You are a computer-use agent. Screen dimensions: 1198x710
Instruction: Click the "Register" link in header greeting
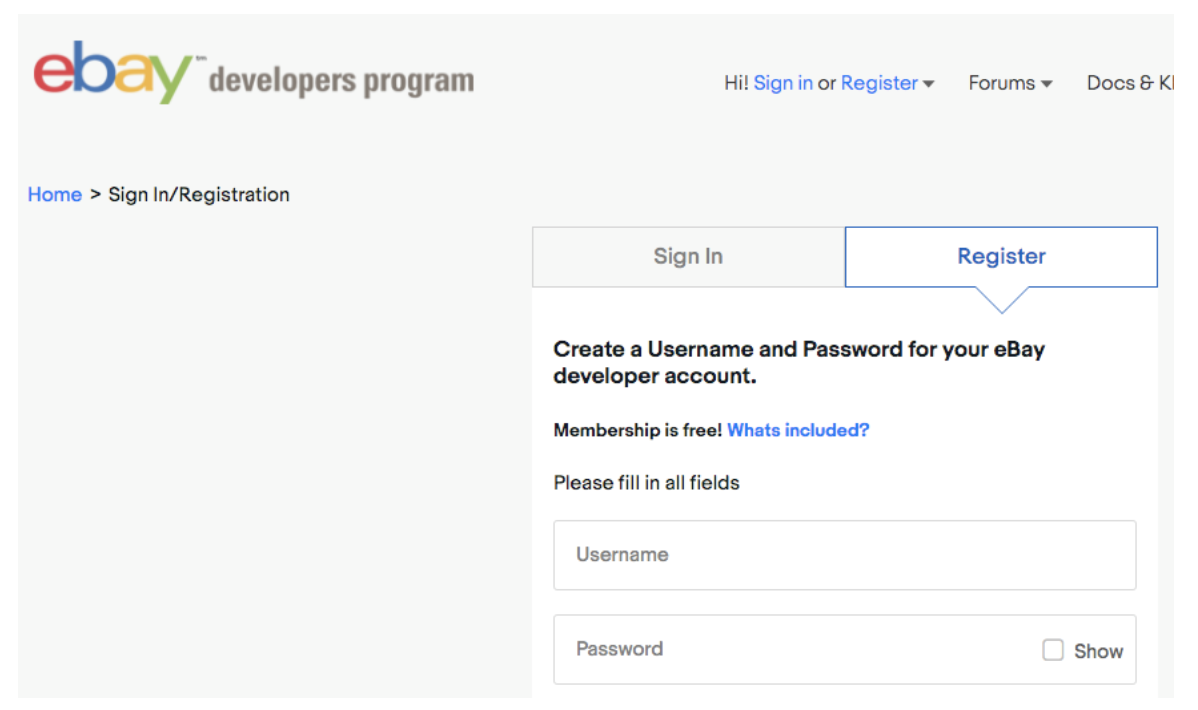879,83
